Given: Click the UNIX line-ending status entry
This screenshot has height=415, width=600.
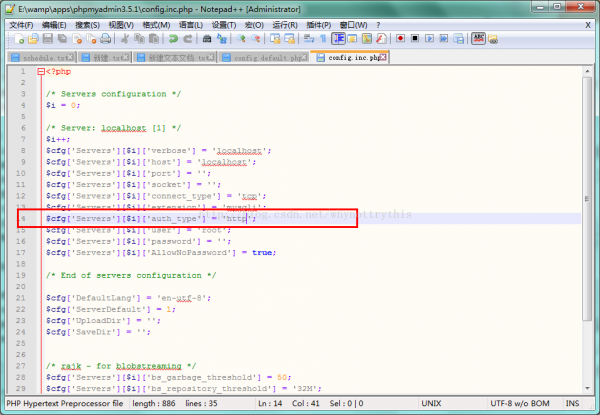Looking at the screenshot, I should [x=431, y=403].
